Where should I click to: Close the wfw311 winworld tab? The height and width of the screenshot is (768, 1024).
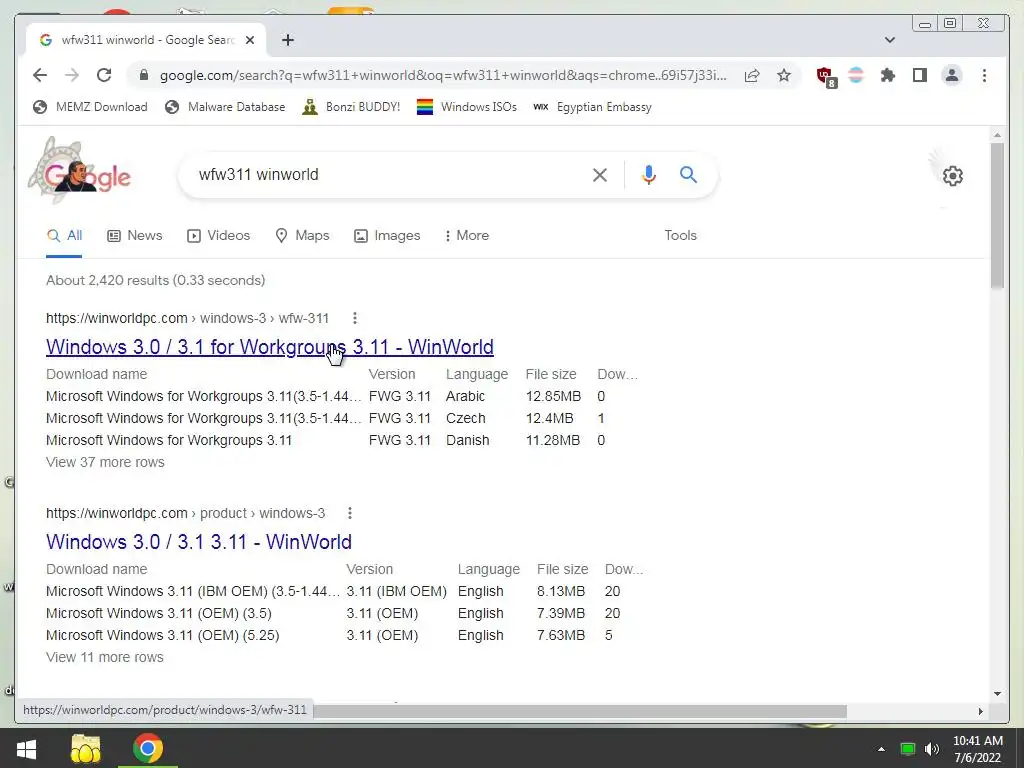(249, 40)
